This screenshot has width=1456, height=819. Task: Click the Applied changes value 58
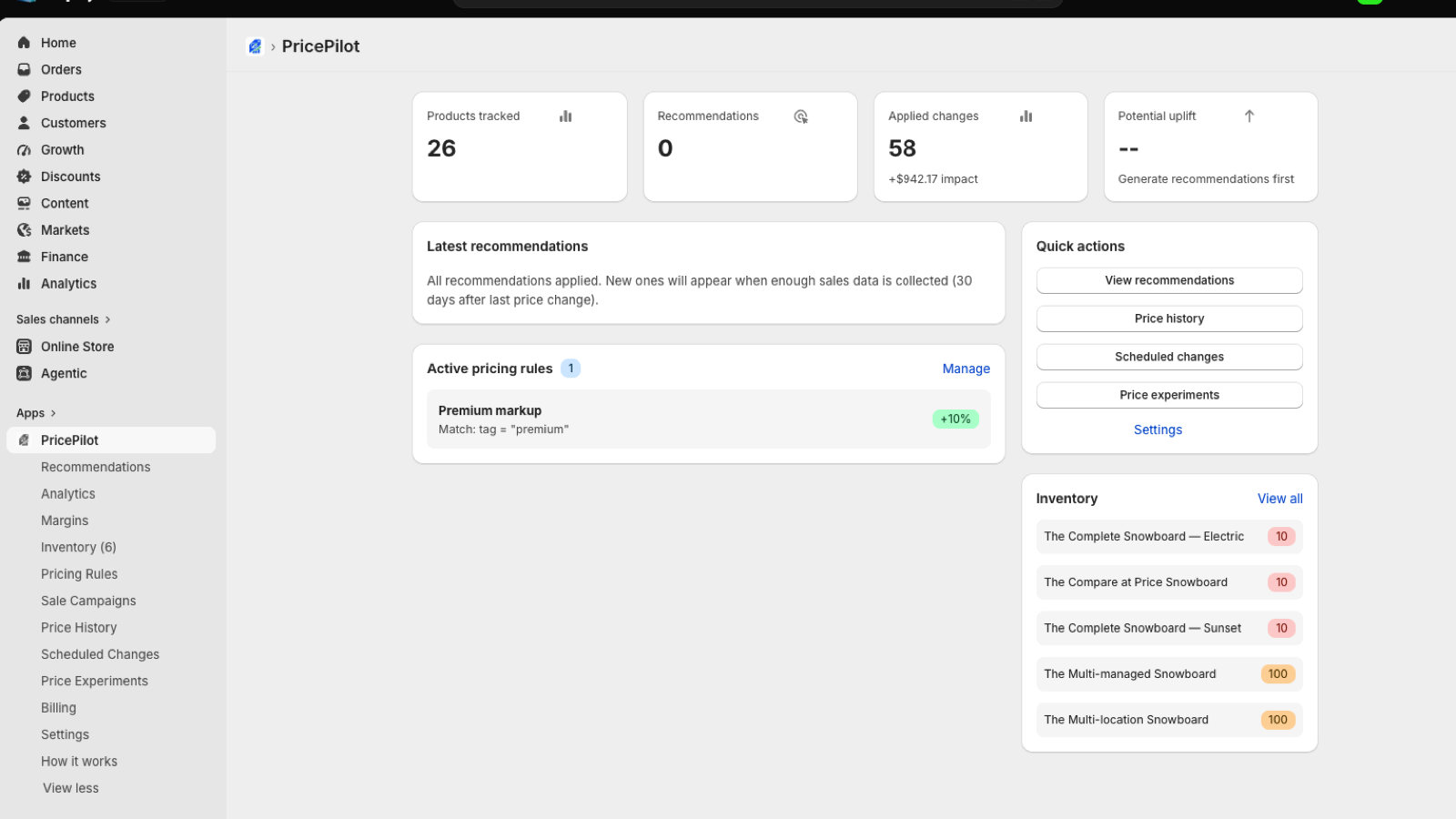[902, 148]
